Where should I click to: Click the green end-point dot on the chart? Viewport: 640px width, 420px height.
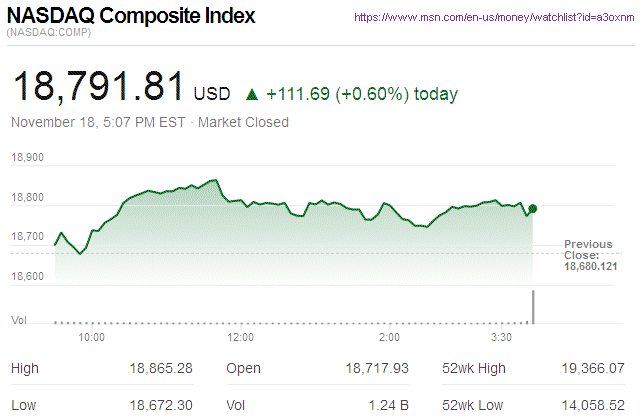(534, 208)
